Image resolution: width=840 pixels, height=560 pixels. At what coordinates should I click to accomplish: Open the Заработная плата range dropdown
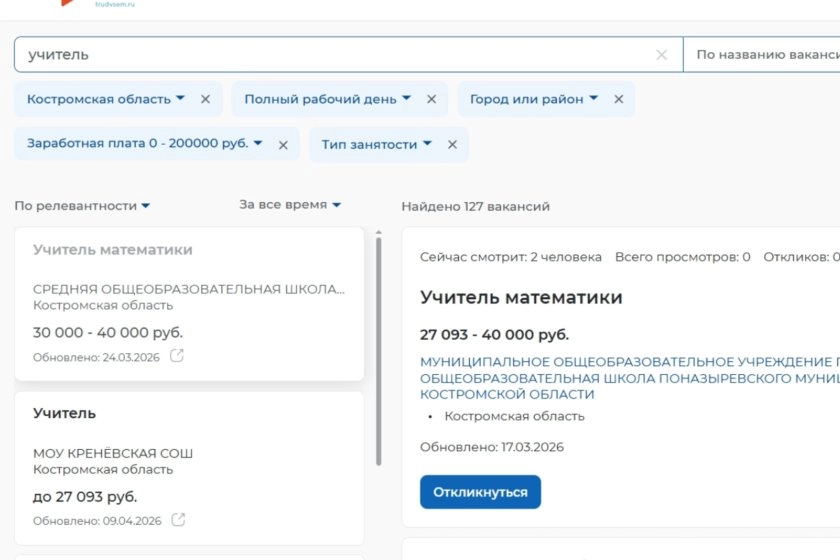258,144
